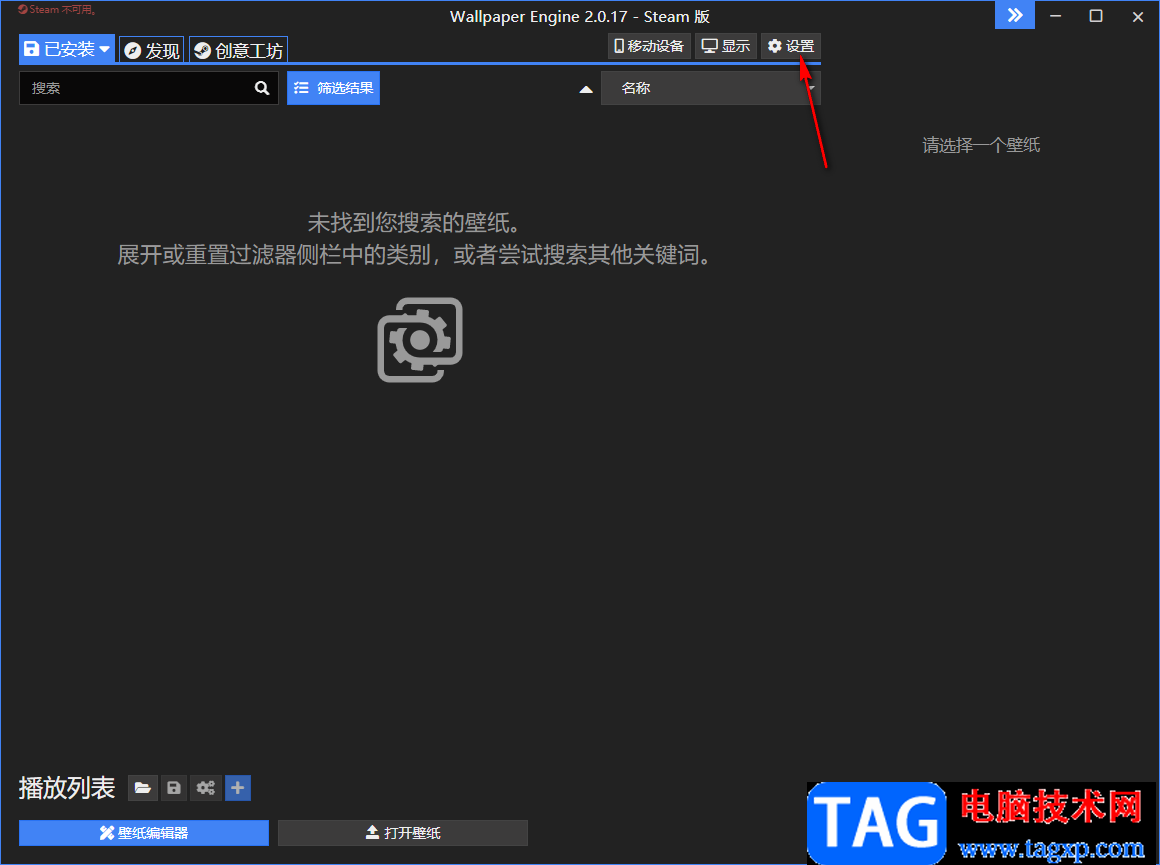The height and width of the screenshot is (865, 1160).
Task: Toggle sort direction triangle arrow
Action: point(586,90)
